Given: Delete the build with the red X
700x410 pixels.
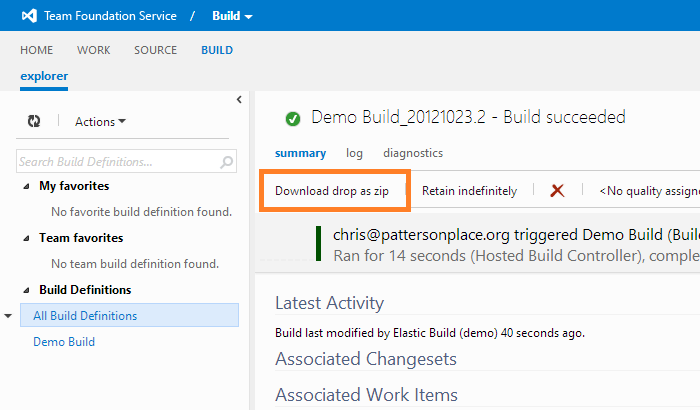Looking at the screenshot, I should tap(557, 191).
